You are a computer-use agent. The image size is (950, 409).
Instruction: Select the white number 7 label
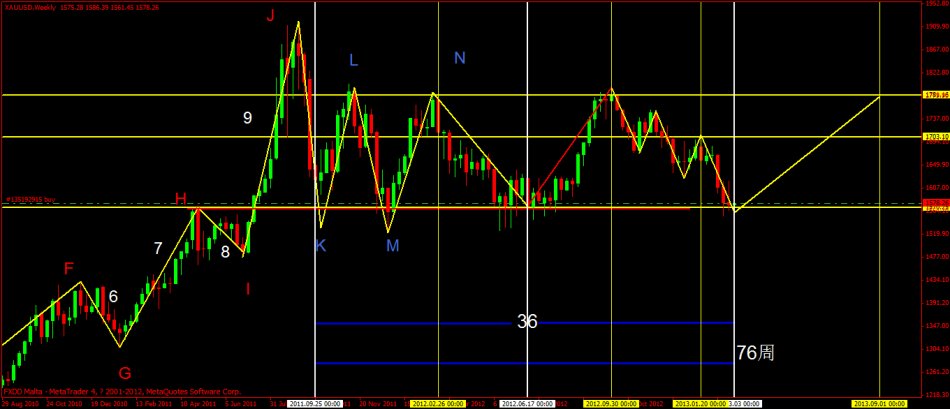coord(158,247)
